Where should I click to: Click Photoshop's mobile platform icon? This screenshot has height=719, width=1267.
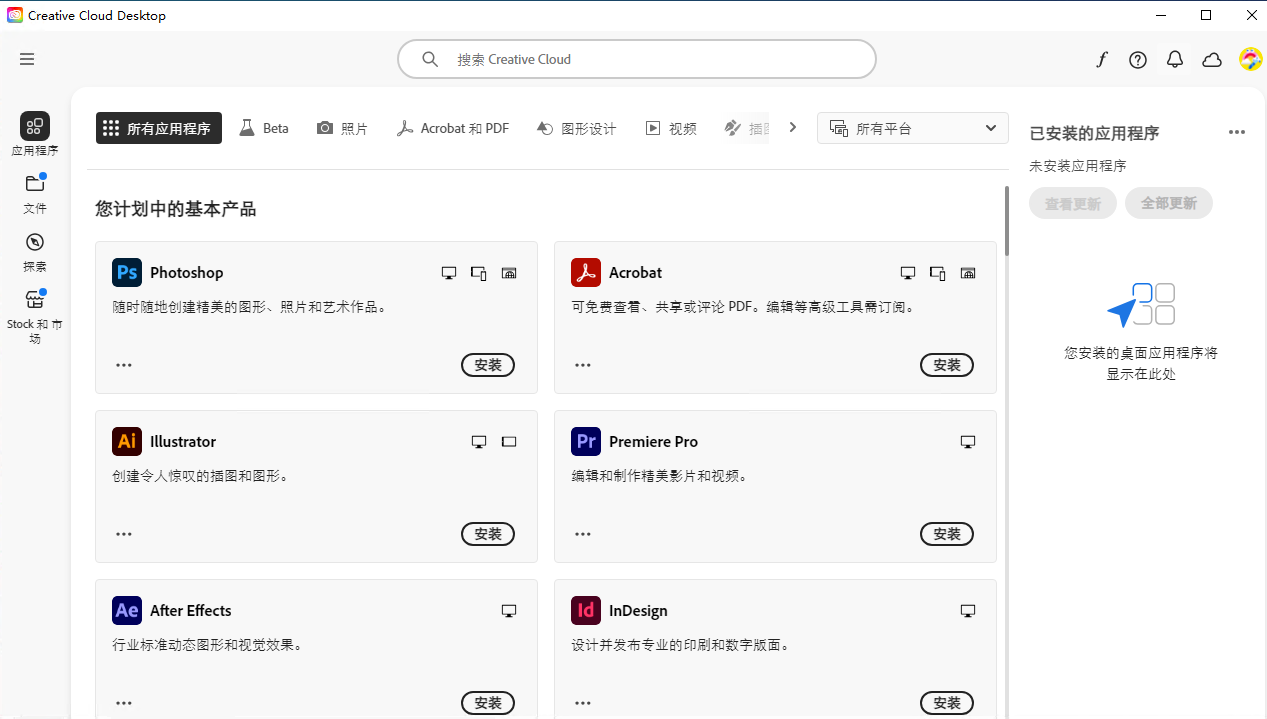tap(479, 273)
